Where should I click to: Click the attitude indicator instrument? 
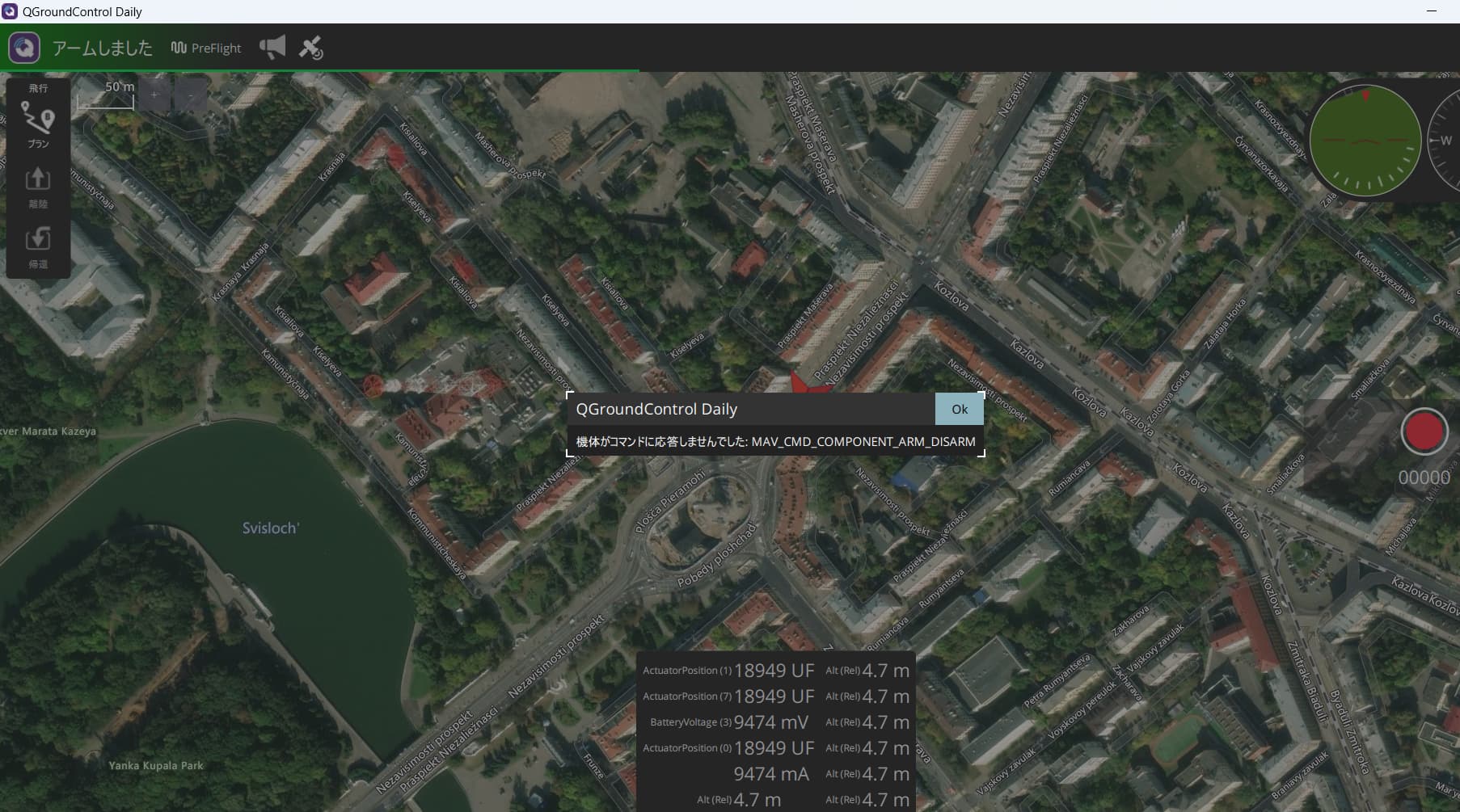click(x=1365, y=140)
